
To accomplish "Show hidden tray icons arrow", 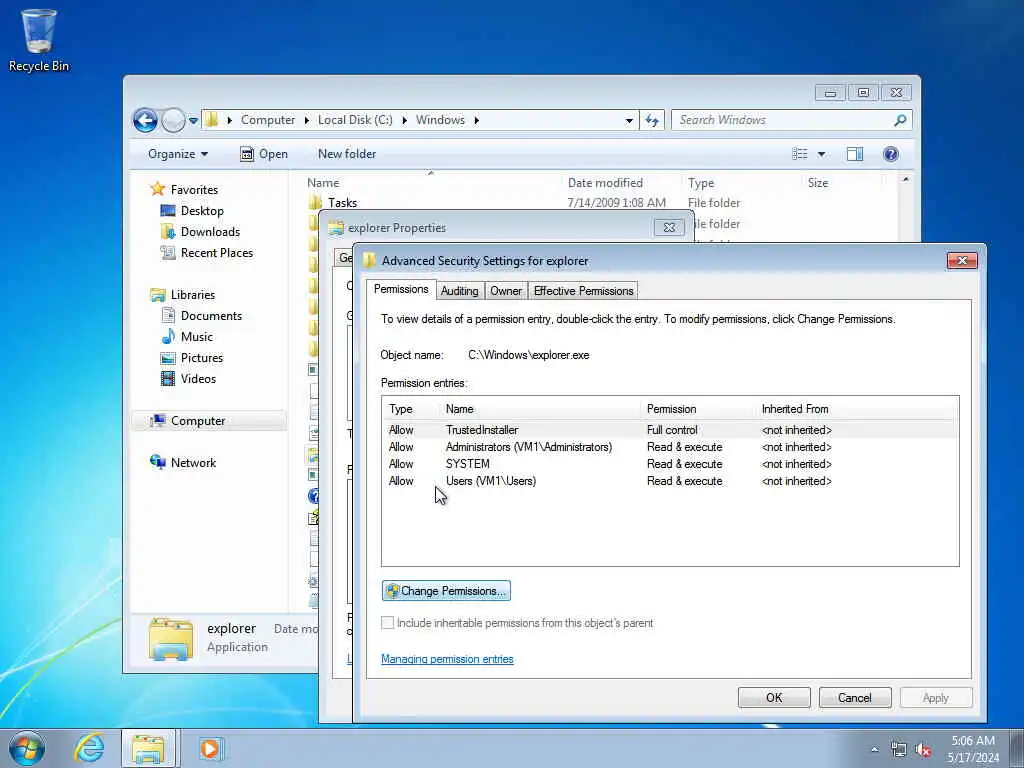I will [874, 750].
